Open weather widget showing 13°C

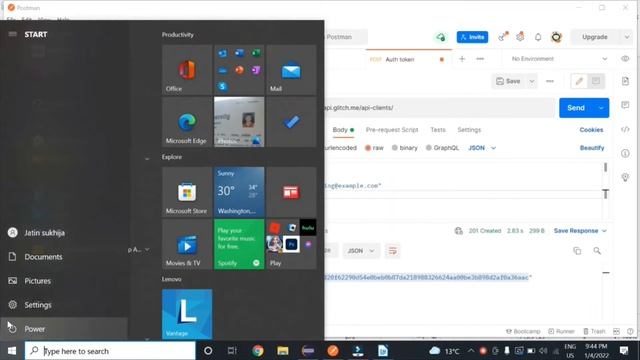click(x=445, y=351)
